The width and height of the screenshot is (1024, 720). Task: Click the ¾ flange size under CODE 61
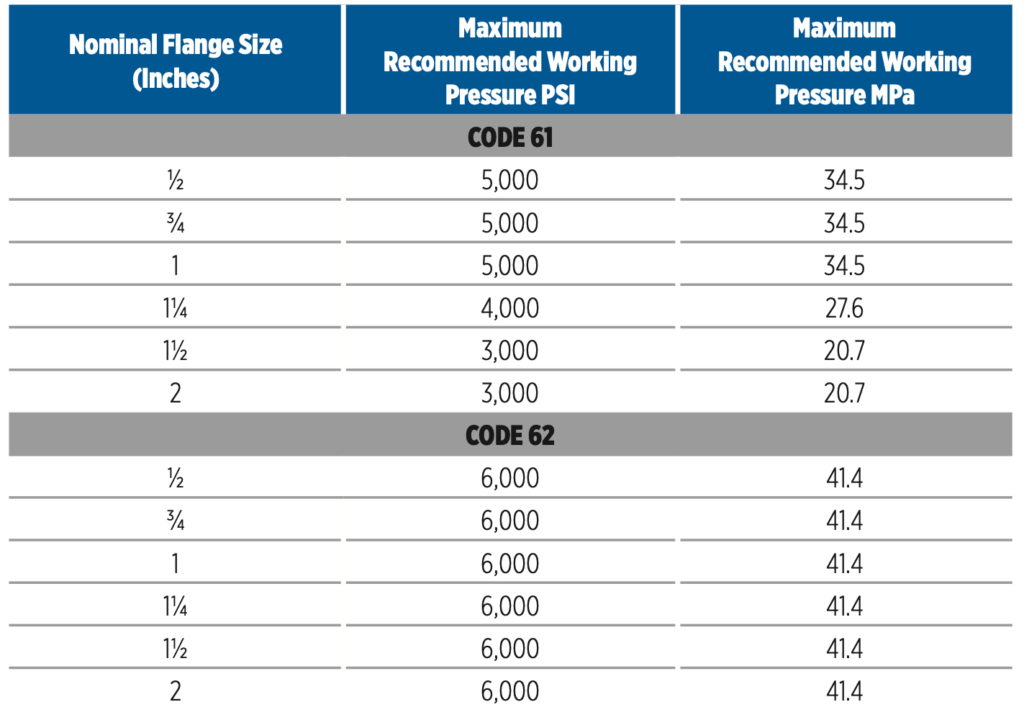(x=175, y=223)
